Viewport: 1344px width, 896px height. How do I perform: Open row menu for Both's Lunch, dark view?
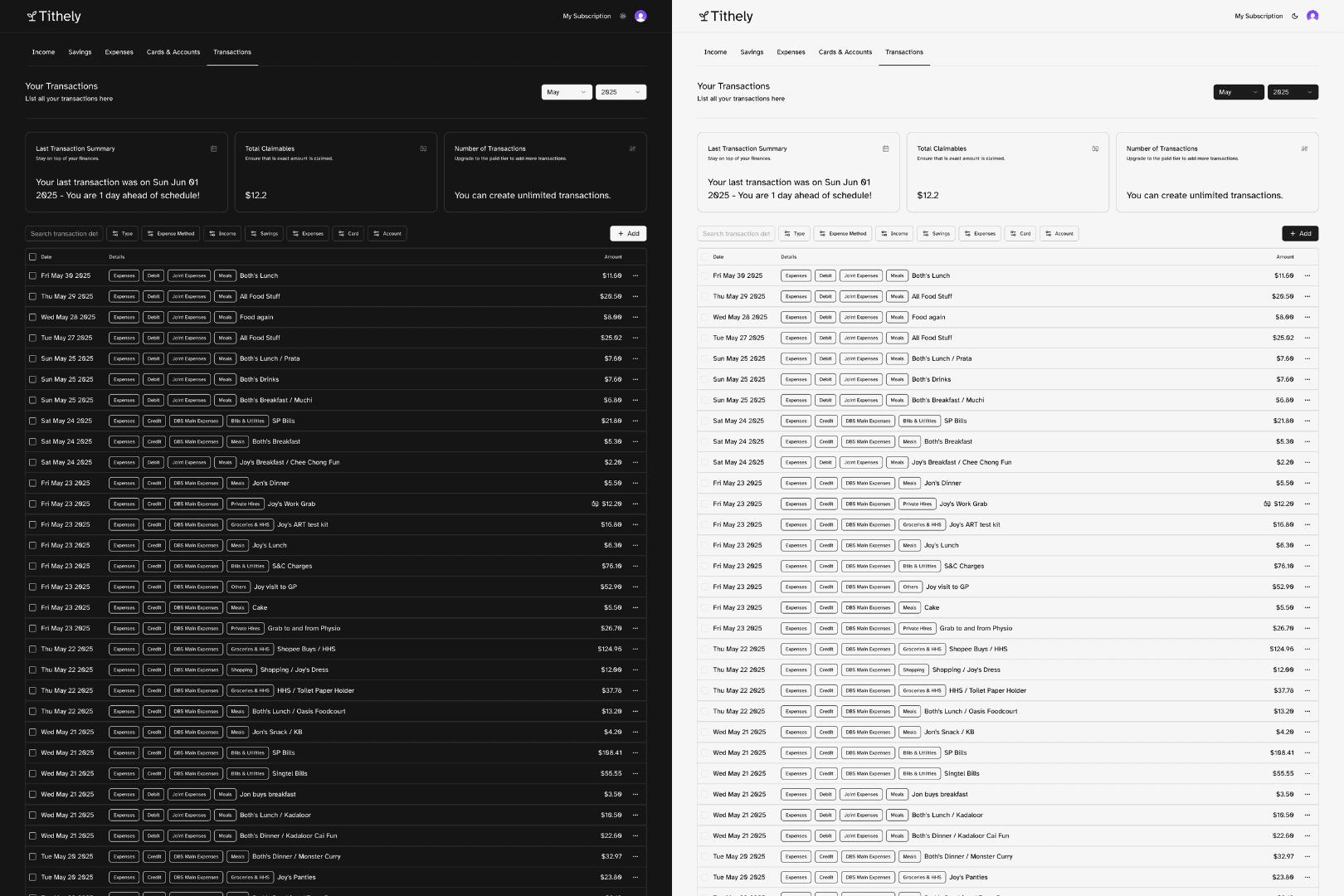pos(635,275)
